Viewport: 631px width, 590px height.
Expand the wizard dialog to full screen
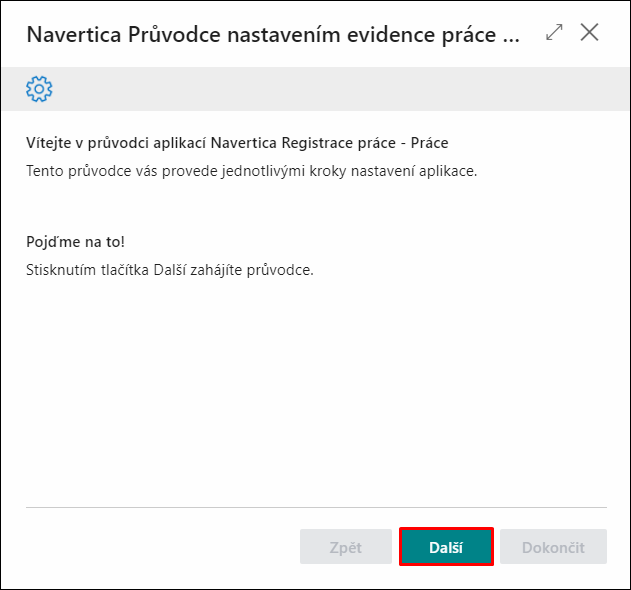[554, 32]
